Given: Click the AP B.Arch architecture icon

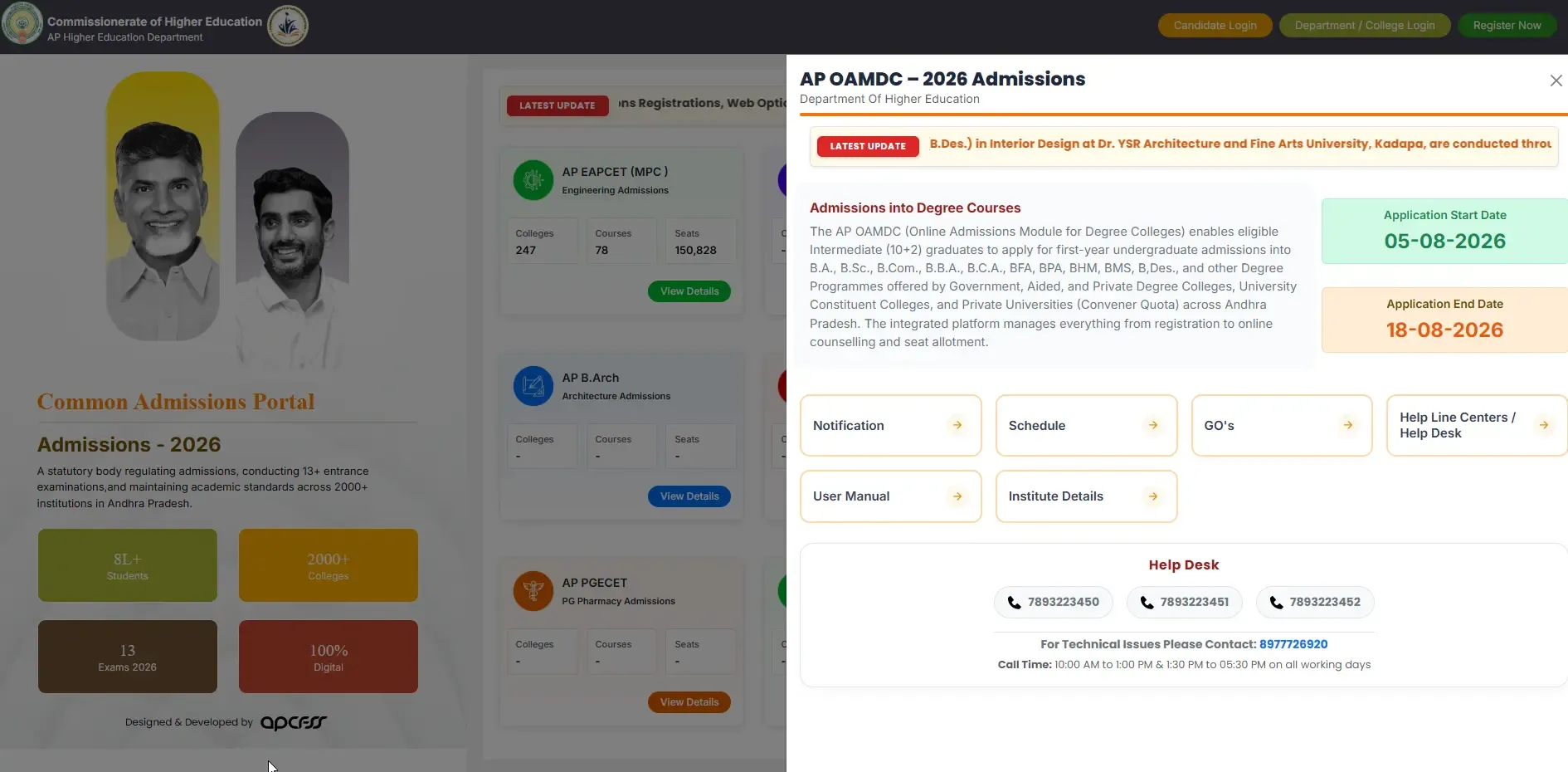Looking at the screenshot, I should tap(533, 386).
